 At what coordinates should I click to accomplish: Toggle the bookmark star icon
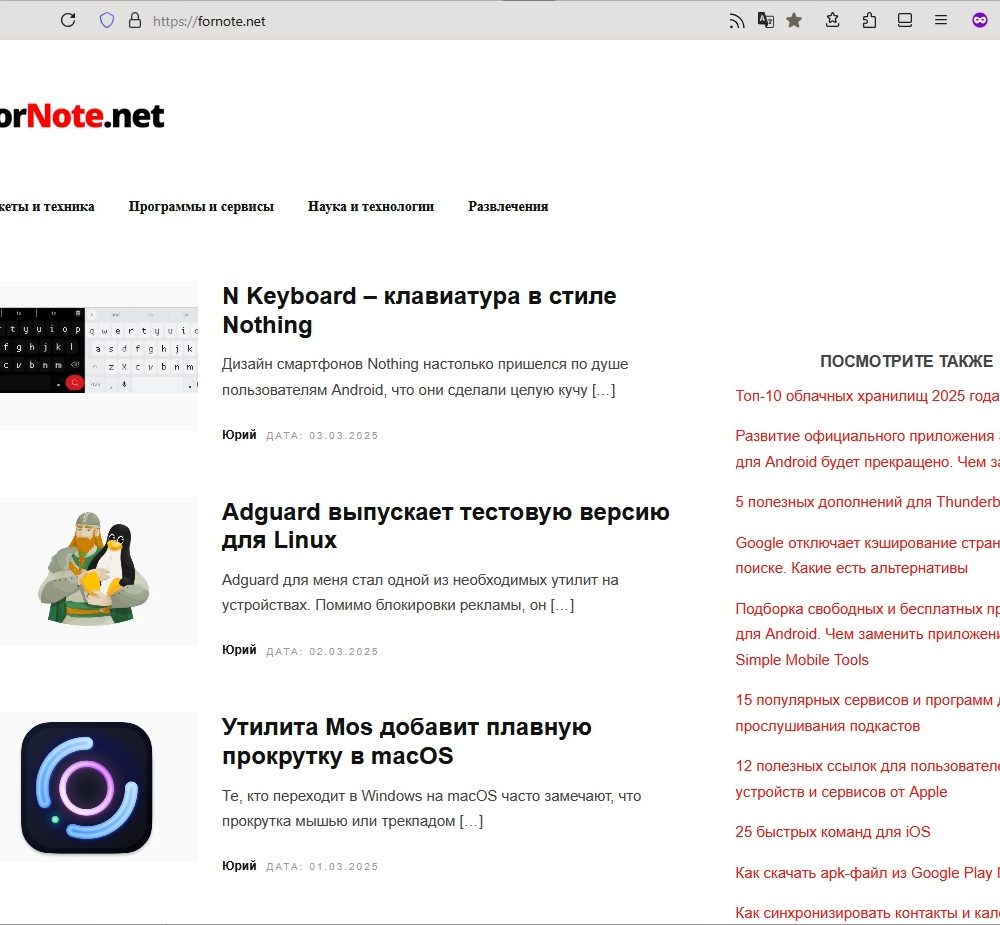794,20
